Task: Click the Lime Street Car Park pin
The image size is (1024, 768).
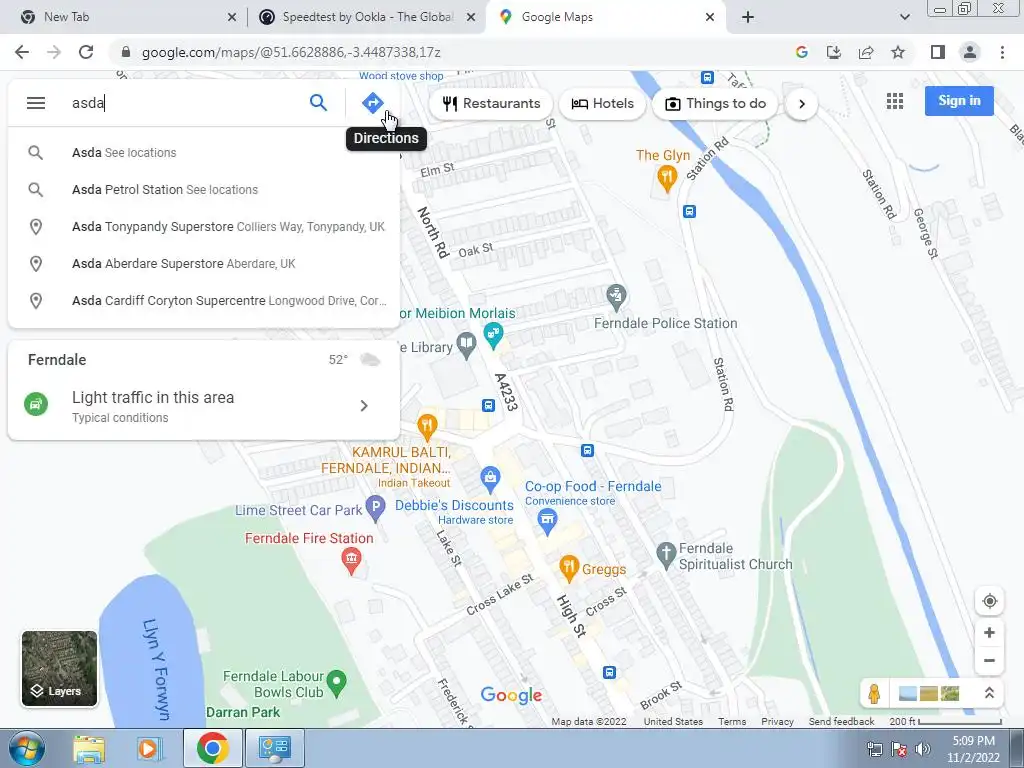Action: pos(375,509)
